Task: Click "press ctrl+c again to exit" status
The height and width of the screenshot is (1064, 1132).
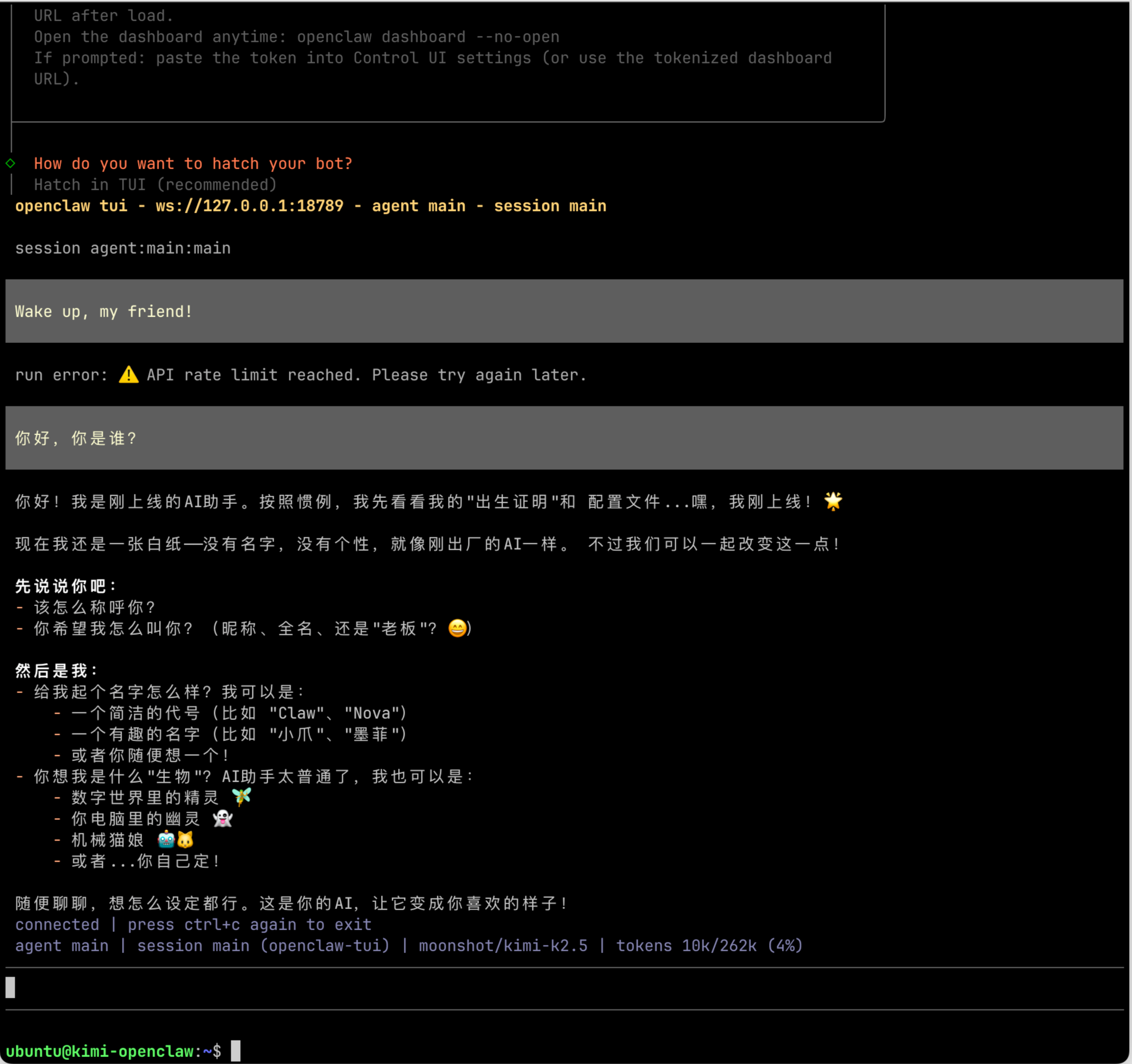Action: 250,924
